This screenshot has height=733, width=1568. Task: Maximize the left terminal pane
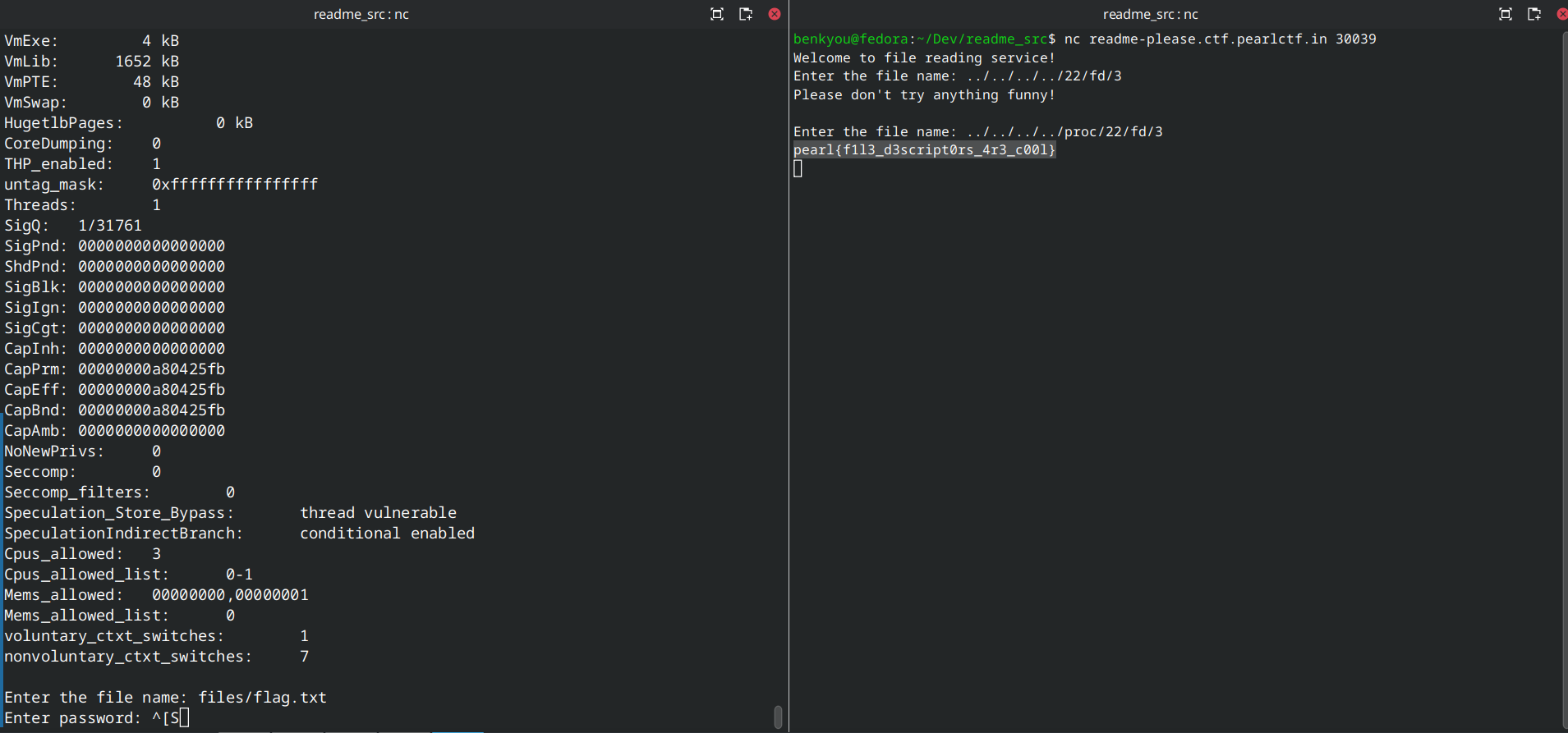(x=716, y=14)
